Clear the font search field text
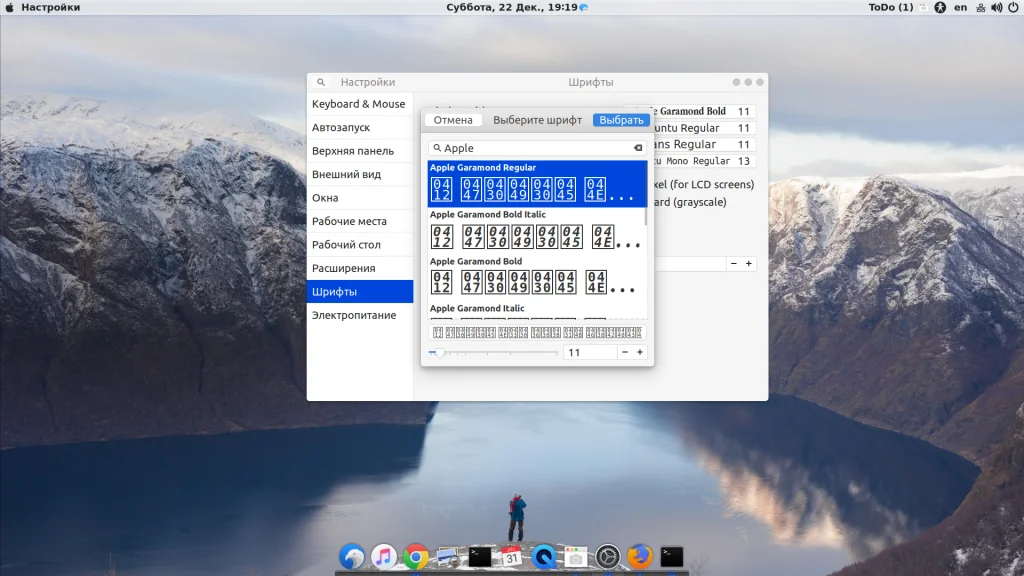1024x576 pixels. [x=638, y=148]
